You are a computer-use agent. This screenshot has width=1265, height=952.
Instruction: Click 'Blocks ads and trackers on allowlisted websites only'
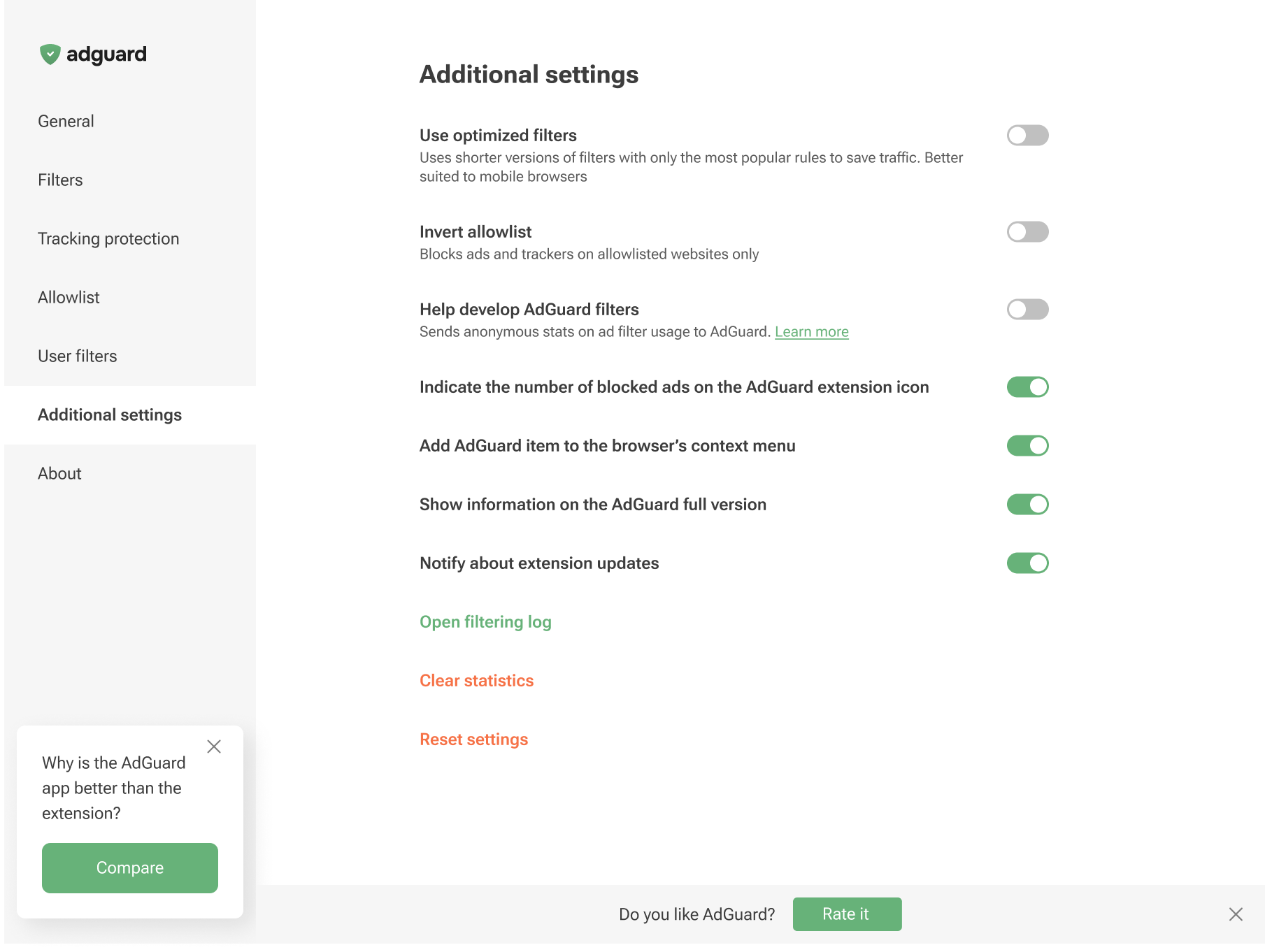pyautogui.click(x=589, y=254)
